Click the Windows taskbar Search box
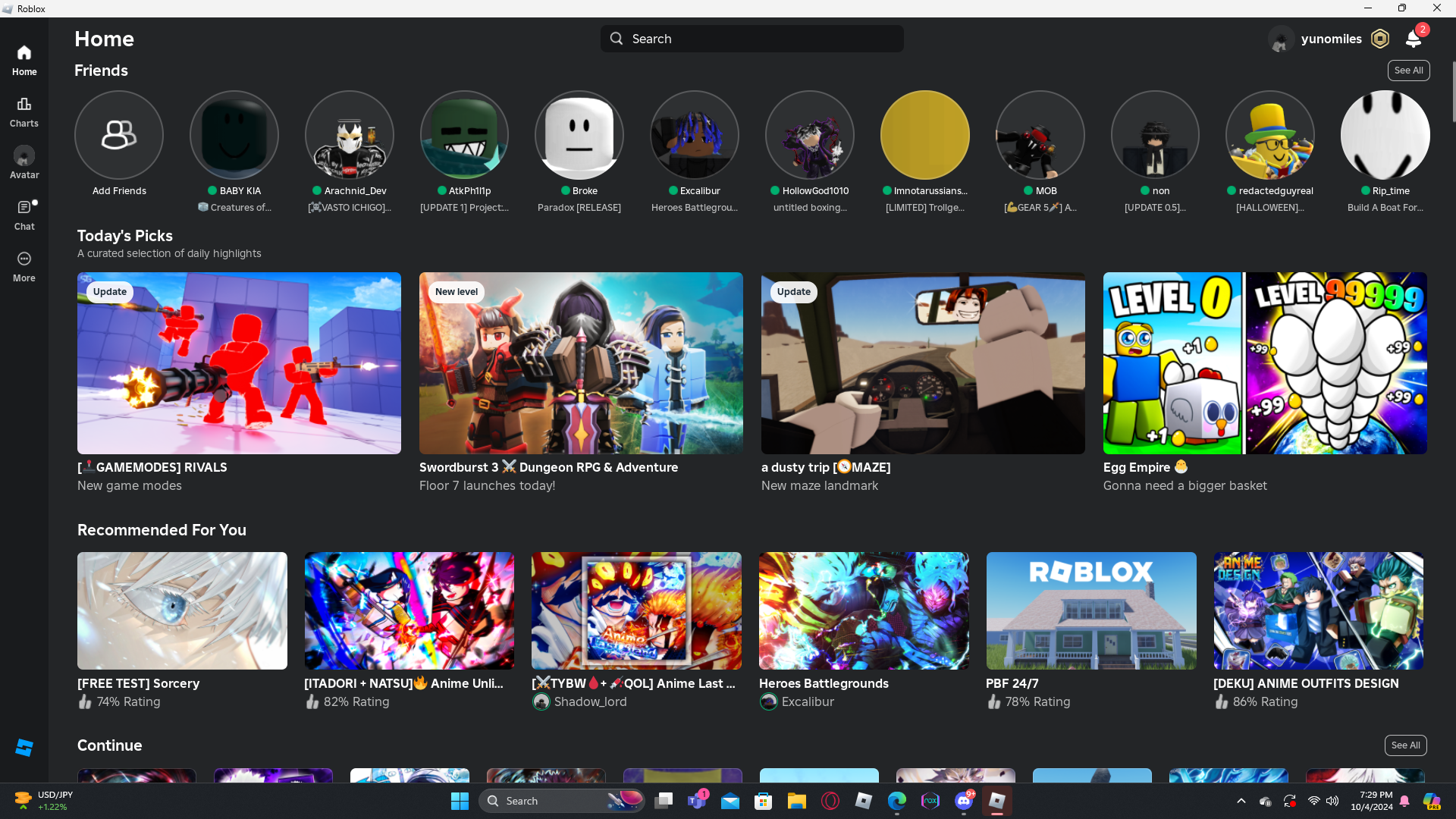 (561, 801)
